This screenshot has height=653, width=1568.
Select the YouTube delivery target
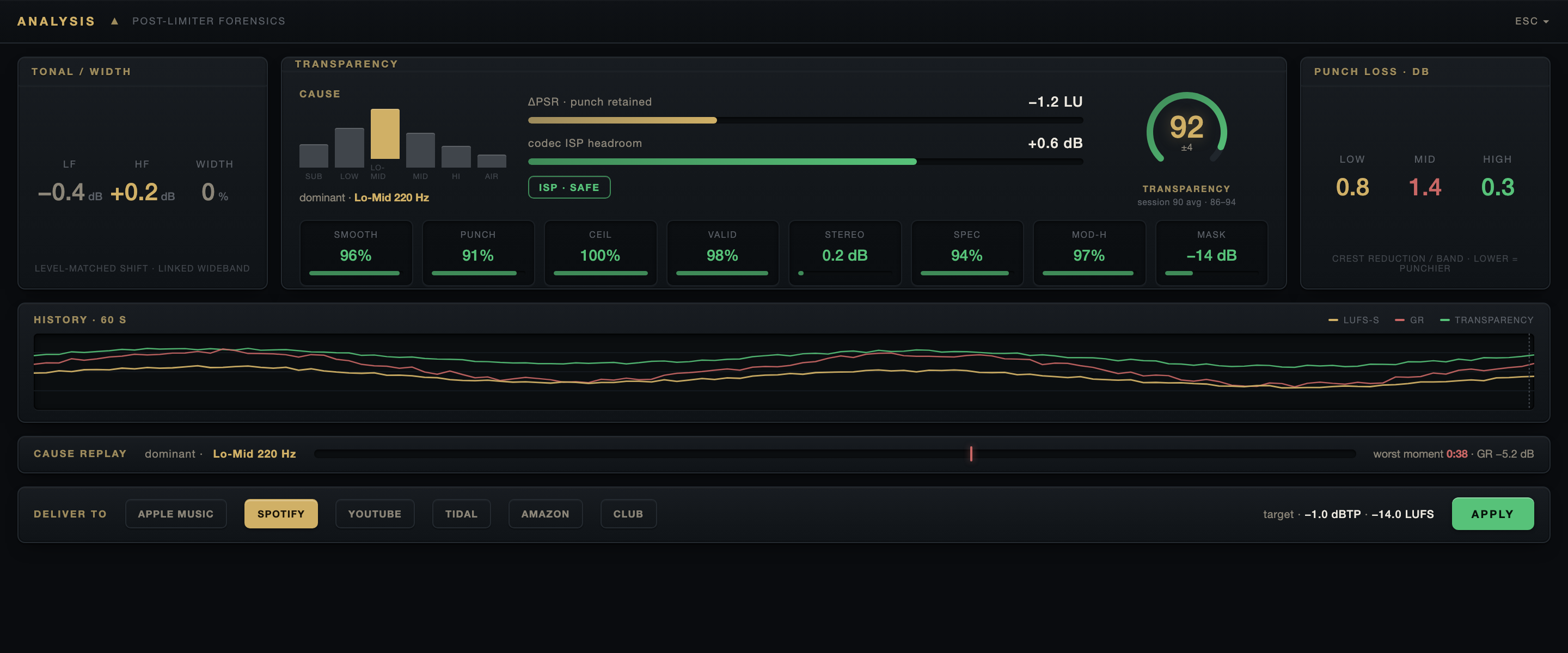375,514
